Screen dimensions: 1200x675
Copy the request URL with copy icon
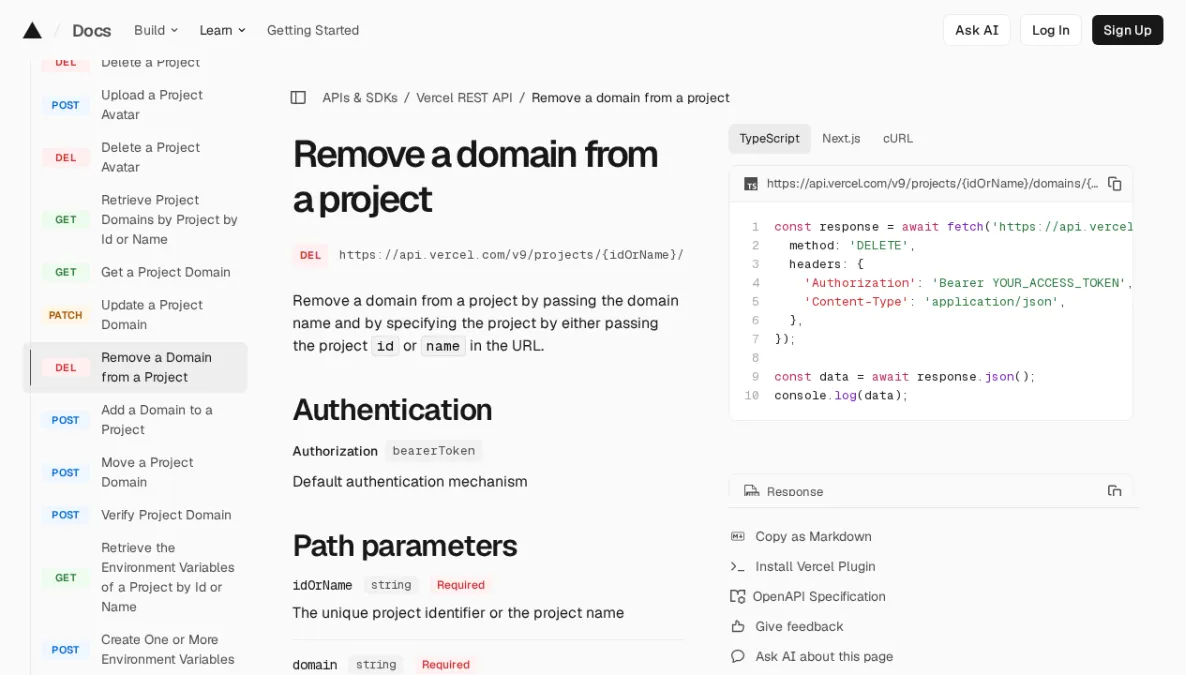(x=1114, y=184)
